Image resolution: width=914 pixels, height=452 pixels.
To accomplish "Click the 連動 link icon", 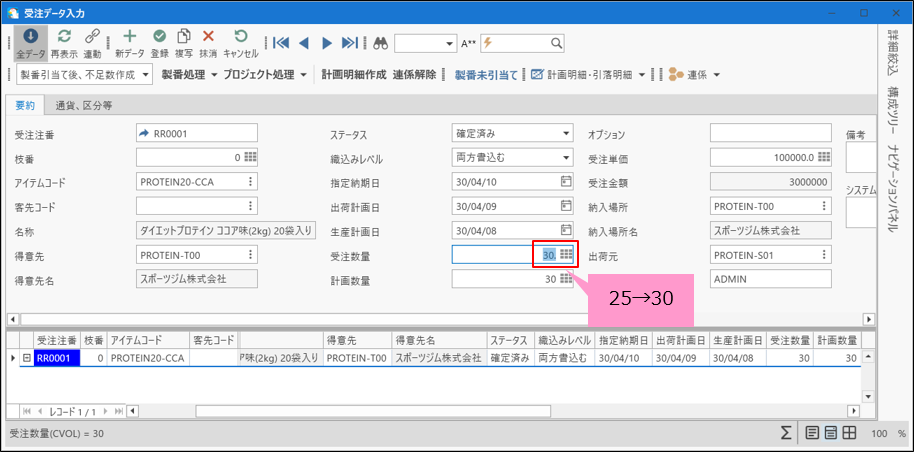I will tap(92, 36).
